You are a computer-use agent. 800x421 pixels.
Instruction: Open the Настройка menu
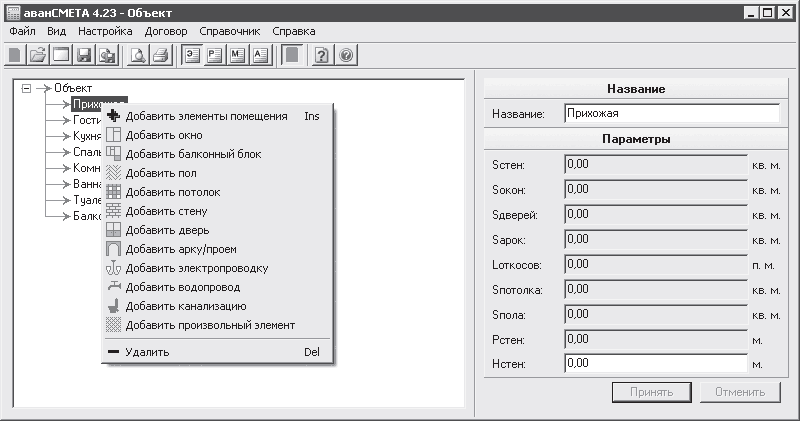tap(98, 31)
